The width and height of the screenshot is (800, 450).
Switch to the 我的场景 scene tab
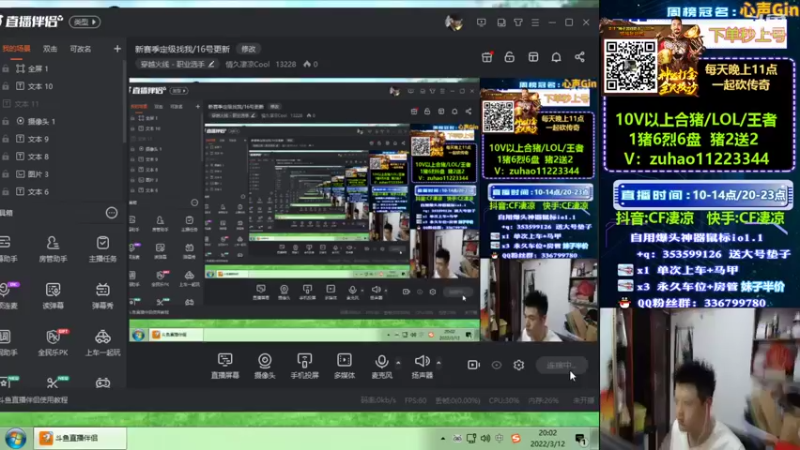(16, 49)
